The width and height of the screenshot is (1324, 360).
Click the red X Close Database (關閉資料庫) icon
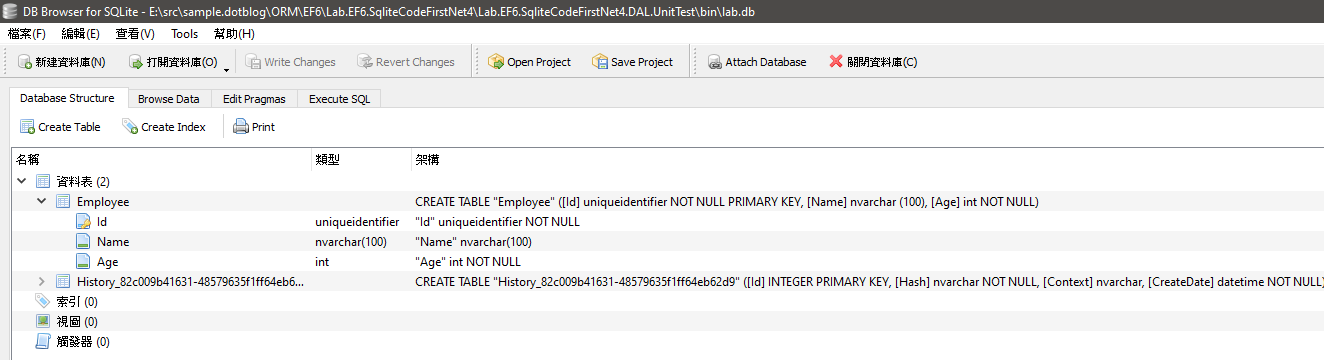click(x=835, y=62)
